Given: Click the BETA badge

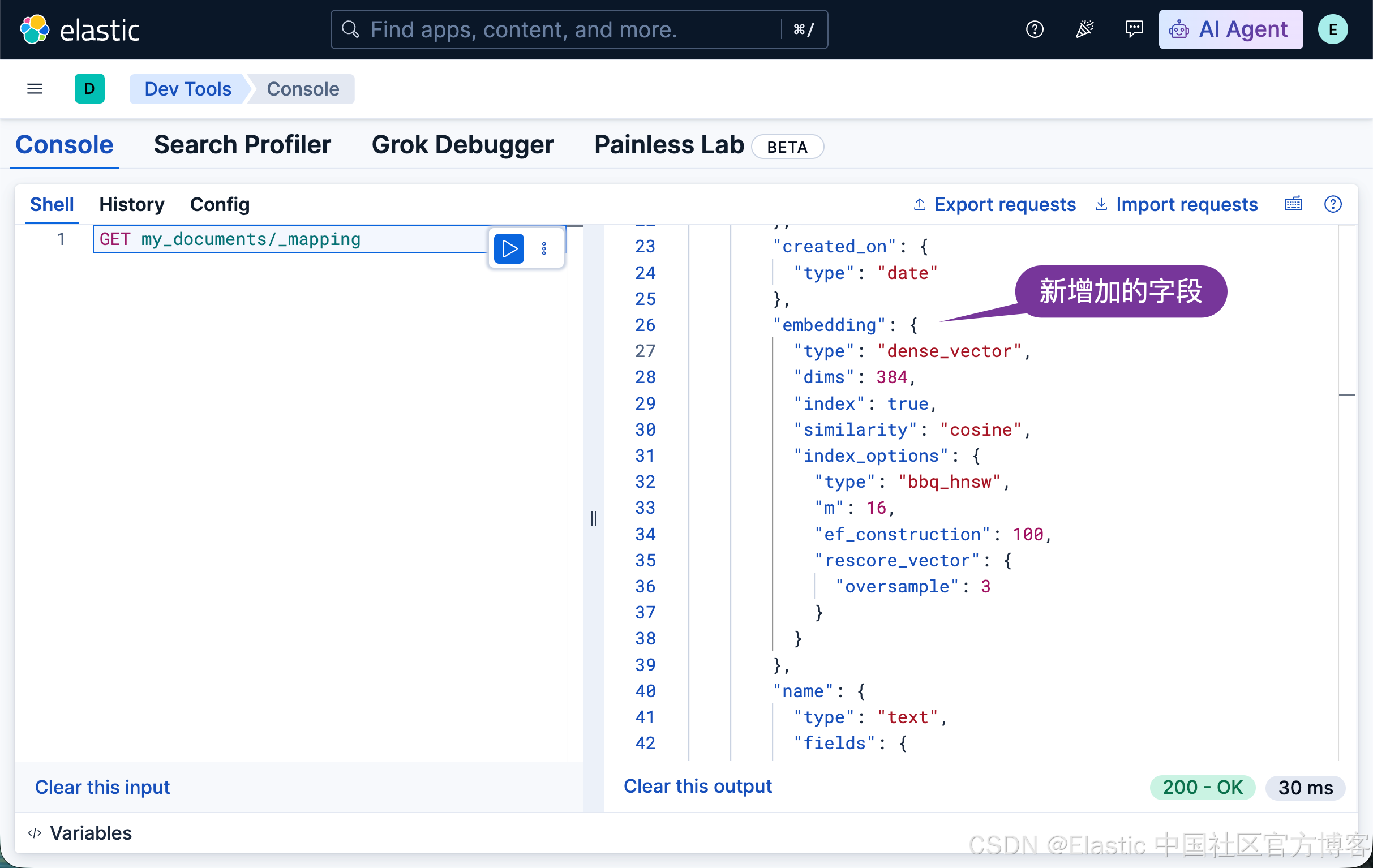Looking at the screenshot, I should click(787, 147).
